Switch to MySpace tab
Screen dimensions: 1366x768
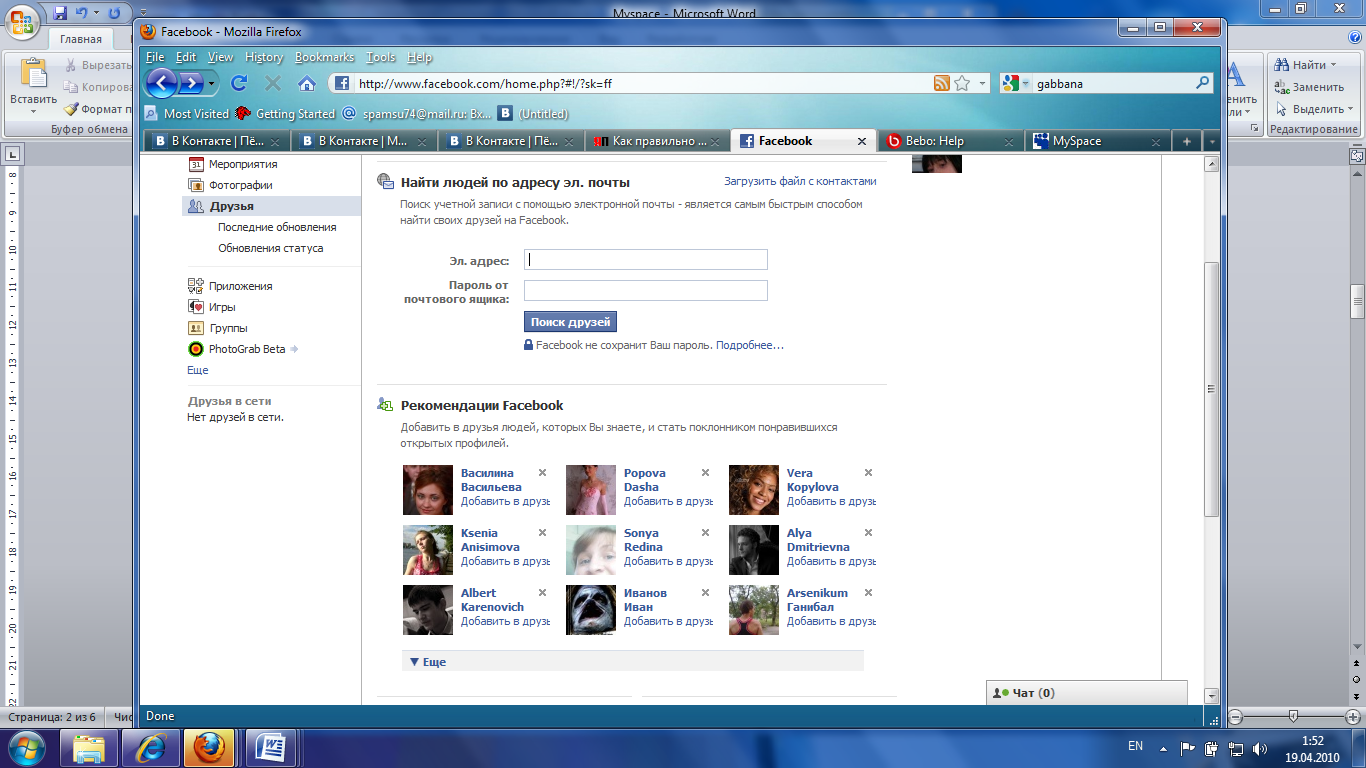1099,141
